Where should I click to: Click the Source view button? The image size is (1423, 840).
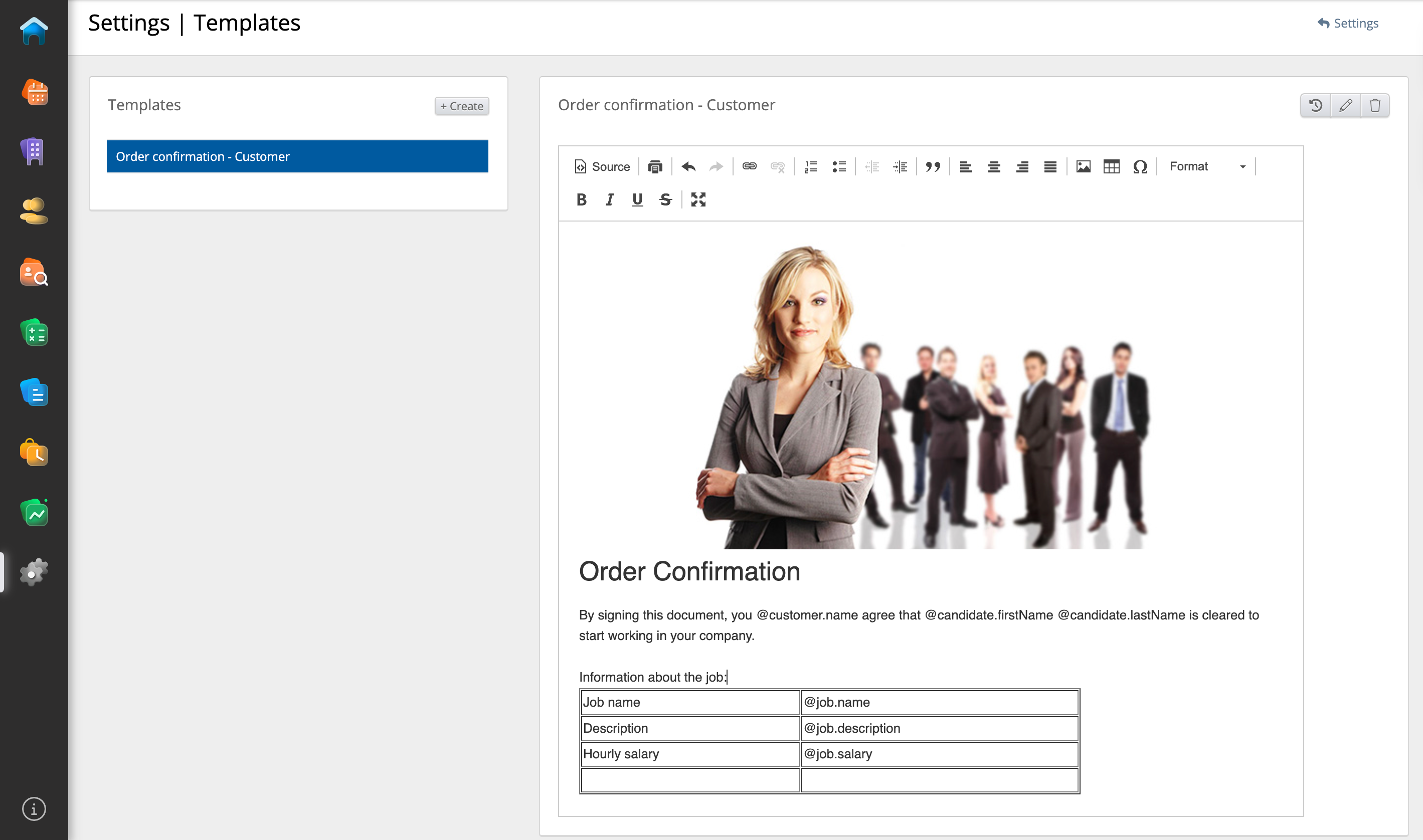click(602, 166)
